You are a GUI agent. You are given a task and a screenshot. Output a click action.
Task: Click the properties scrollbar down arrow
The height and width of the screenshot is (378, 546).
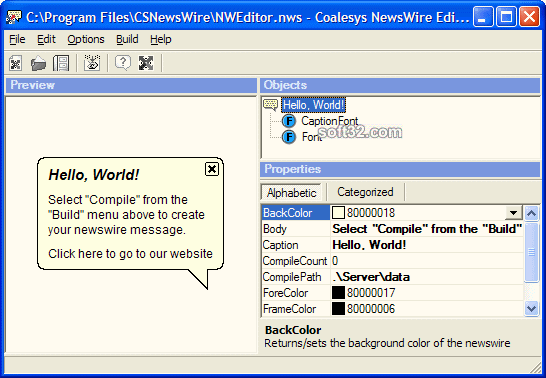tap(531, 308)
